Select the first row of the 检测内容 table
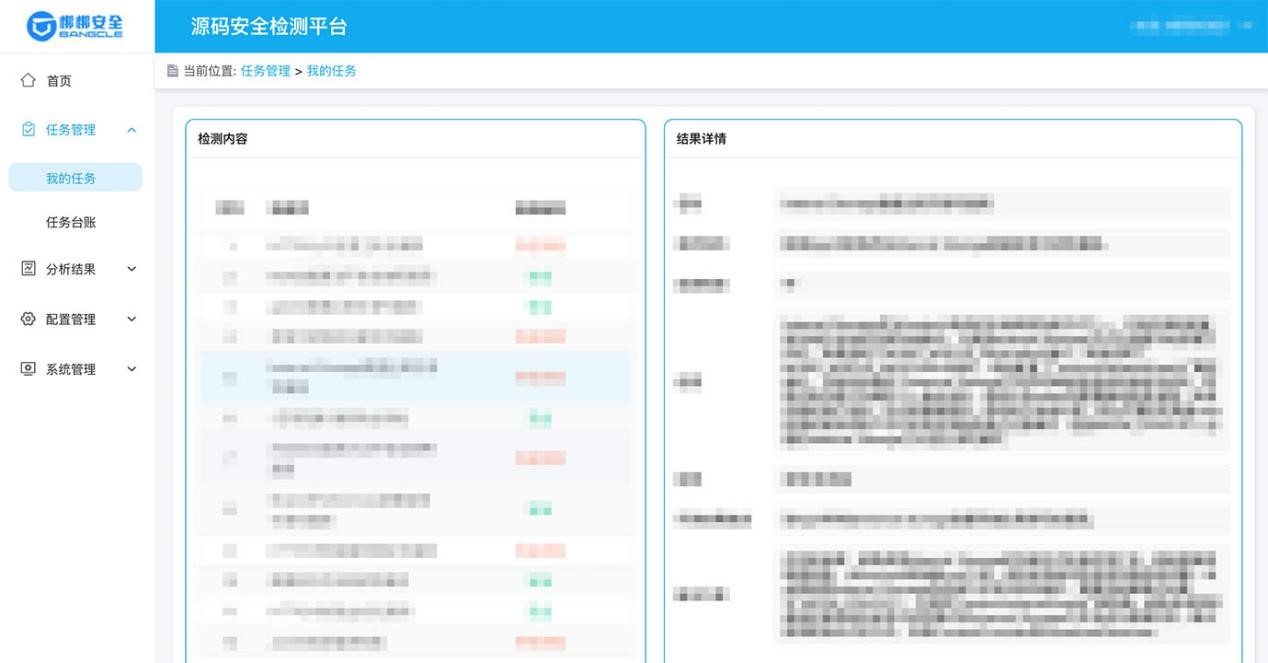 point(415,245)
